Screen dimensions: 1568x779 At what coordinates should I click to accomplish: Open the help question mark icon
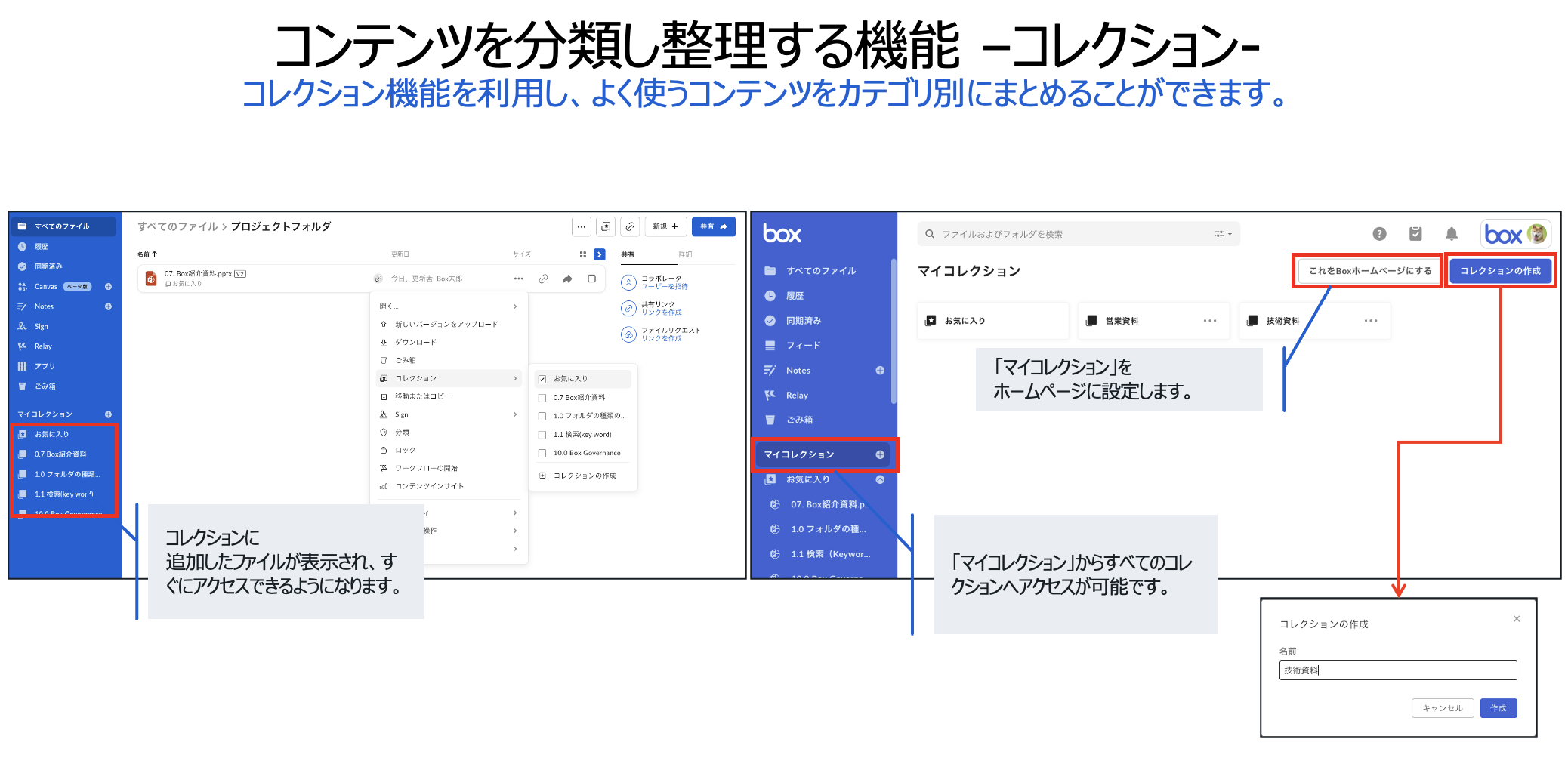click(1379, 234)
